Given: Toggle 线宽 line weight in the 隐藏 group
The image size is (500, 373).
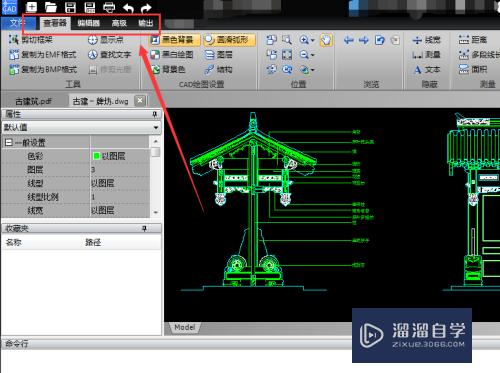Looking at the screenshot, I should tap(426, 40).
